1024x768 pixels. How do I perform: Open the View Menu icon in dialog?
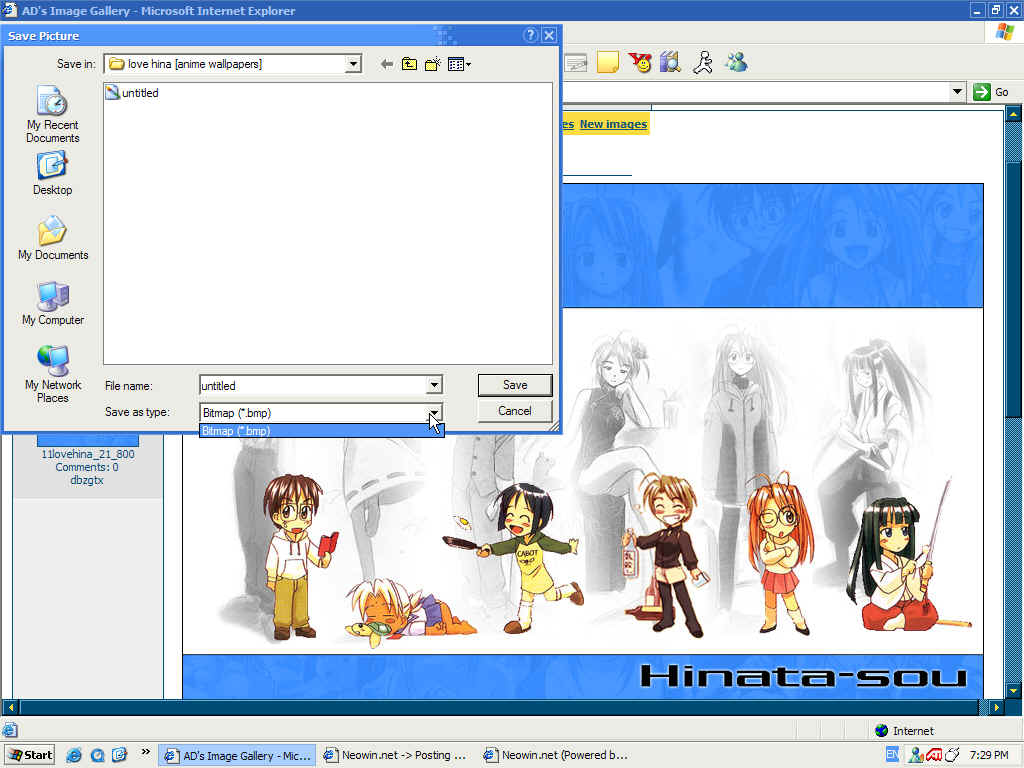[x=459, y=64]
